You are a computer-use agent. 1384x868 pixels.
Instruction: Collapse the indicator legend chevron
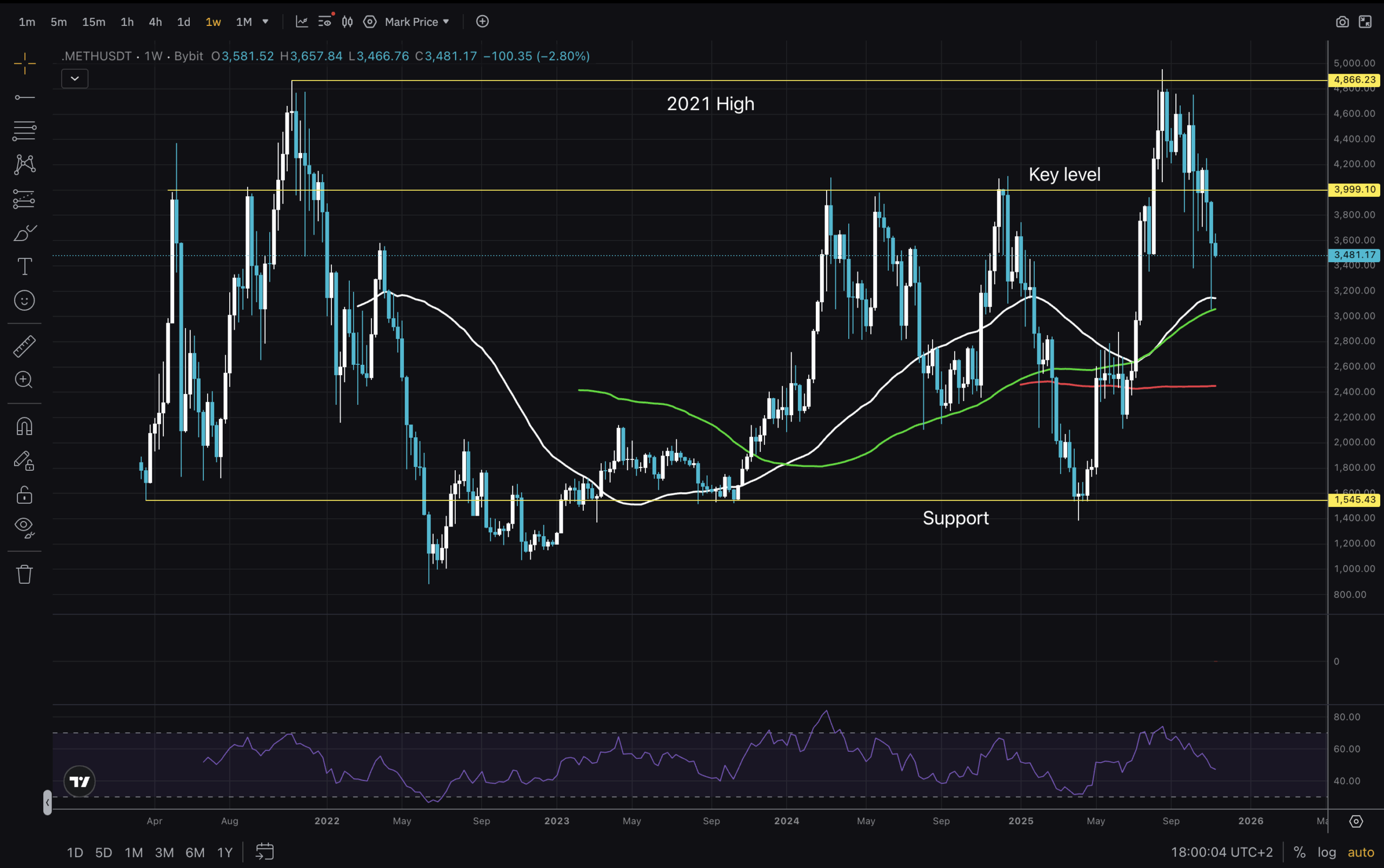tap(75, 79)
